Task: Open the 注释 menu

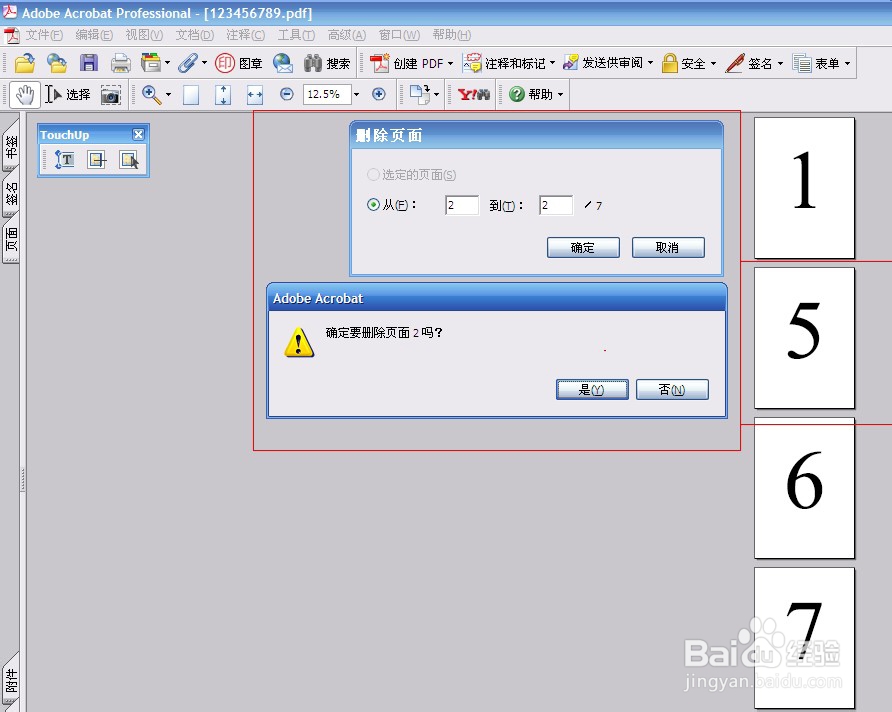Action: (x=245, y=35)
